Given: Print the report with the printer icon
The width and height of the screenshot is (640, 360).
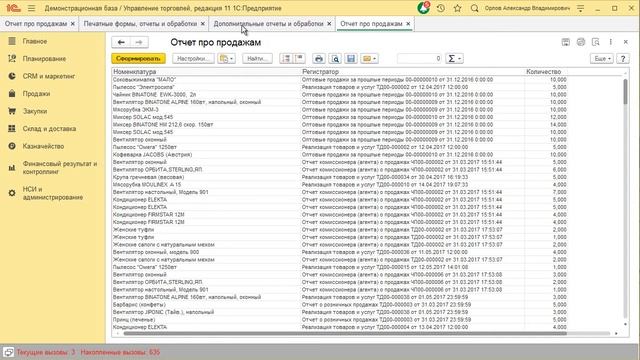Looking at the screenshot, I should pos(319,59).
